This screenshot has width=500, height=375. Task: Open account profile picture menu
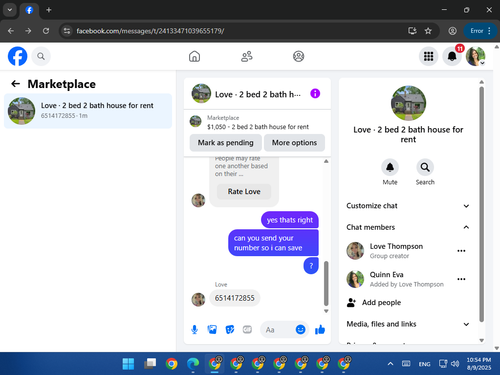[475, 56]
